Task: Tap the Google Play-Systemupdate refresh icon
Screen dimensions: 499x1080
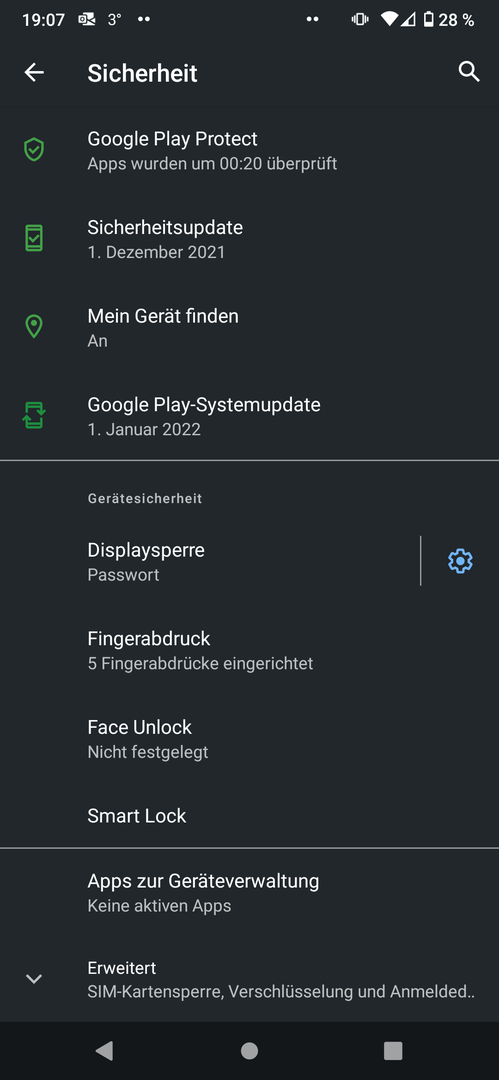Action: click(x=34, y=415)
